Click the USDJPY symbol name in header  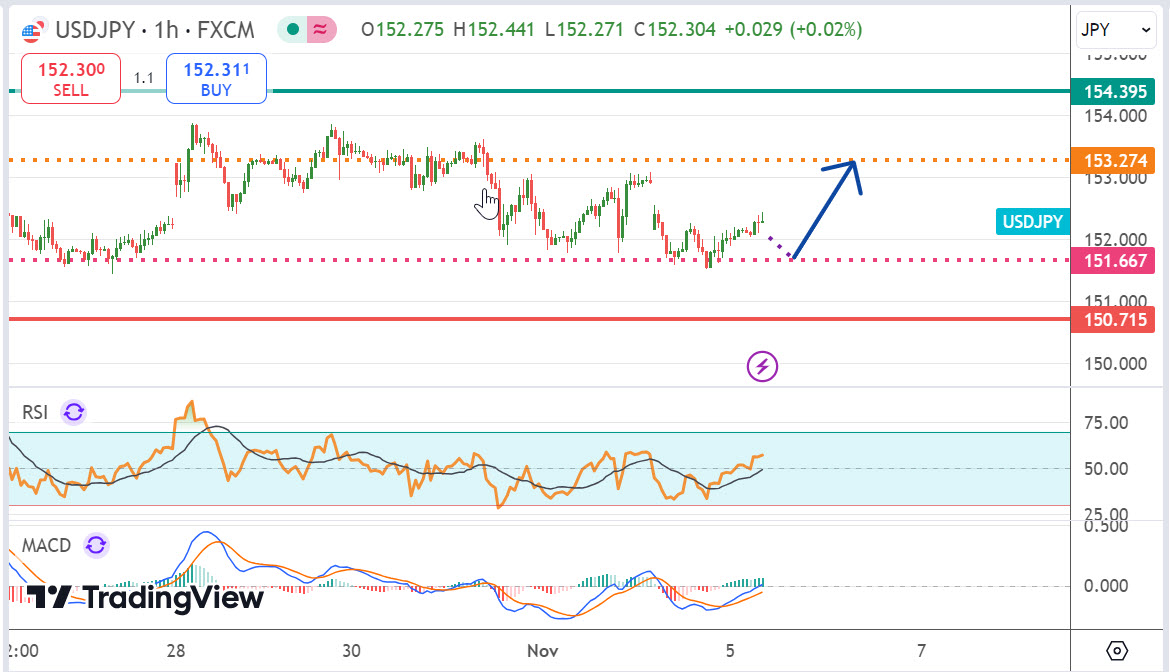click(95, 30)
